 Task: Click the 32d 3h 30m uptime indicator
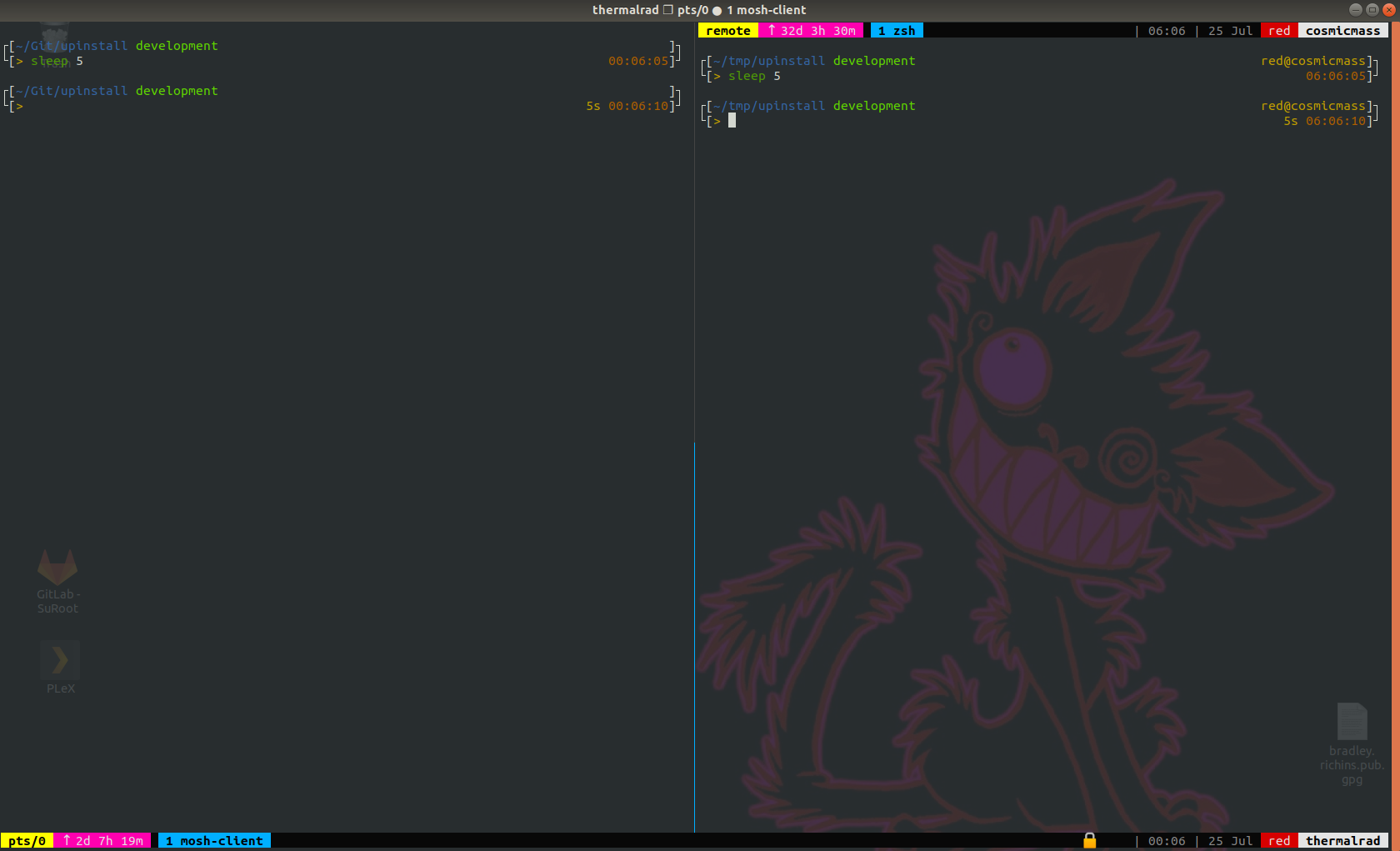811,31
